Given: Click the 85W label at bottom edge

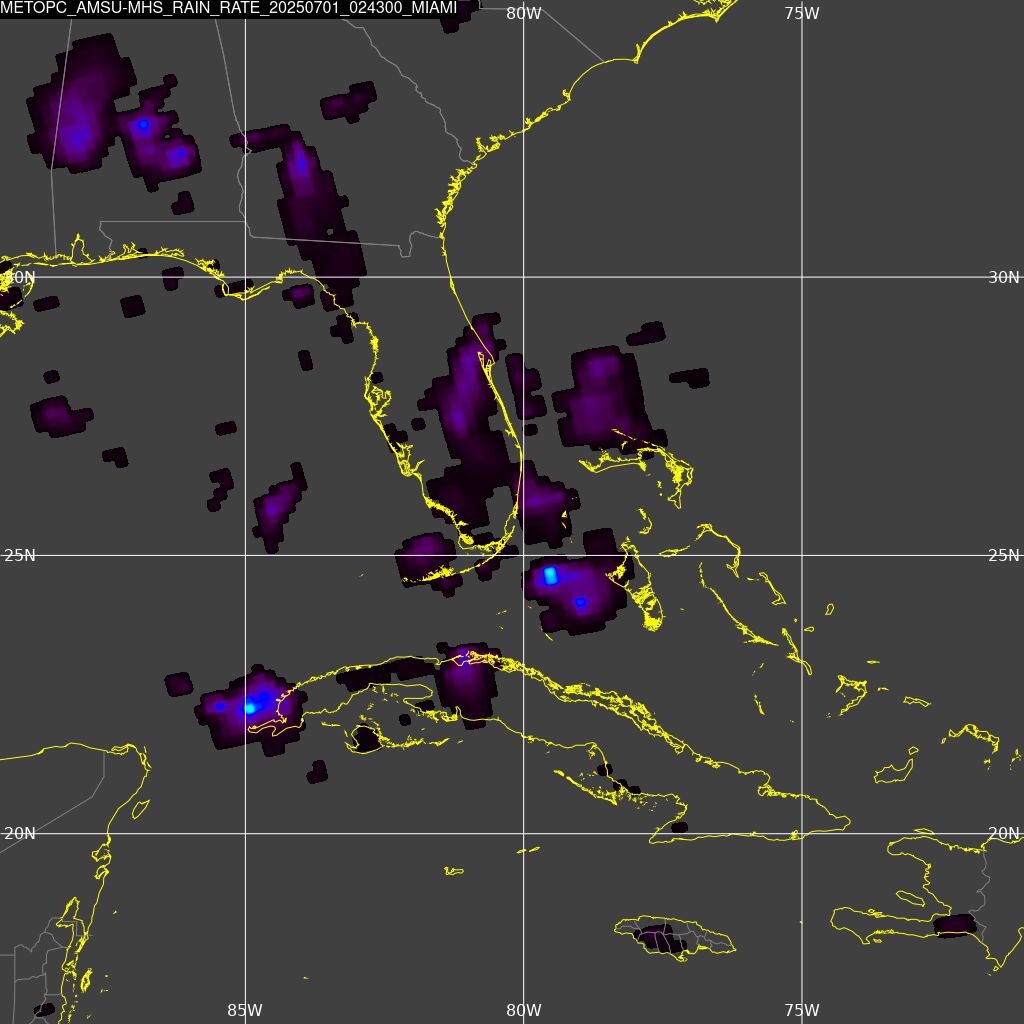Looking at the screenshot, I should tap(245, 1010).
